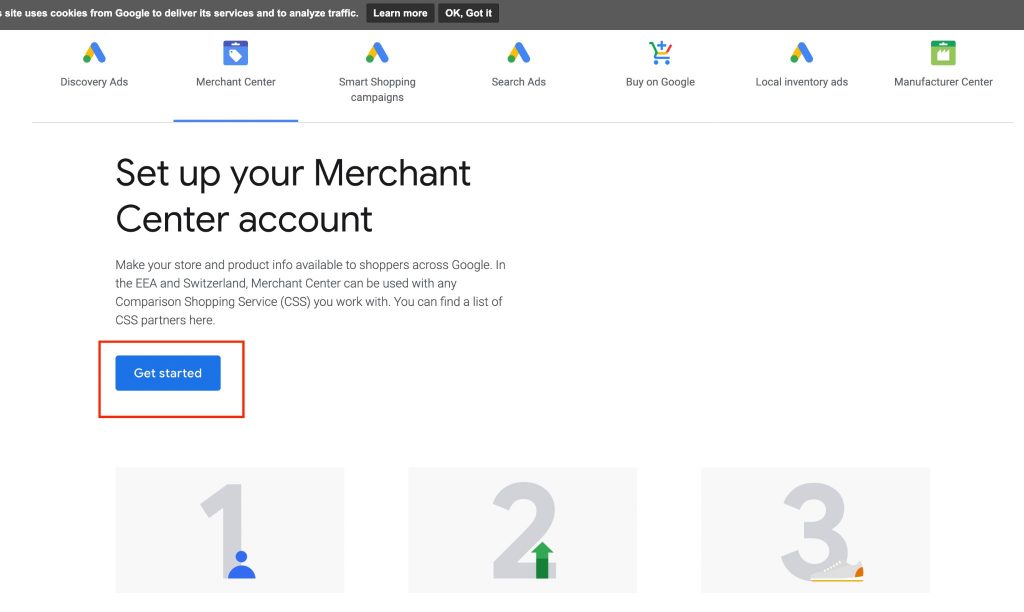This screenshot has height=612, width=1024.
Task: Open the Search Ads tab label
Action: 519,82
